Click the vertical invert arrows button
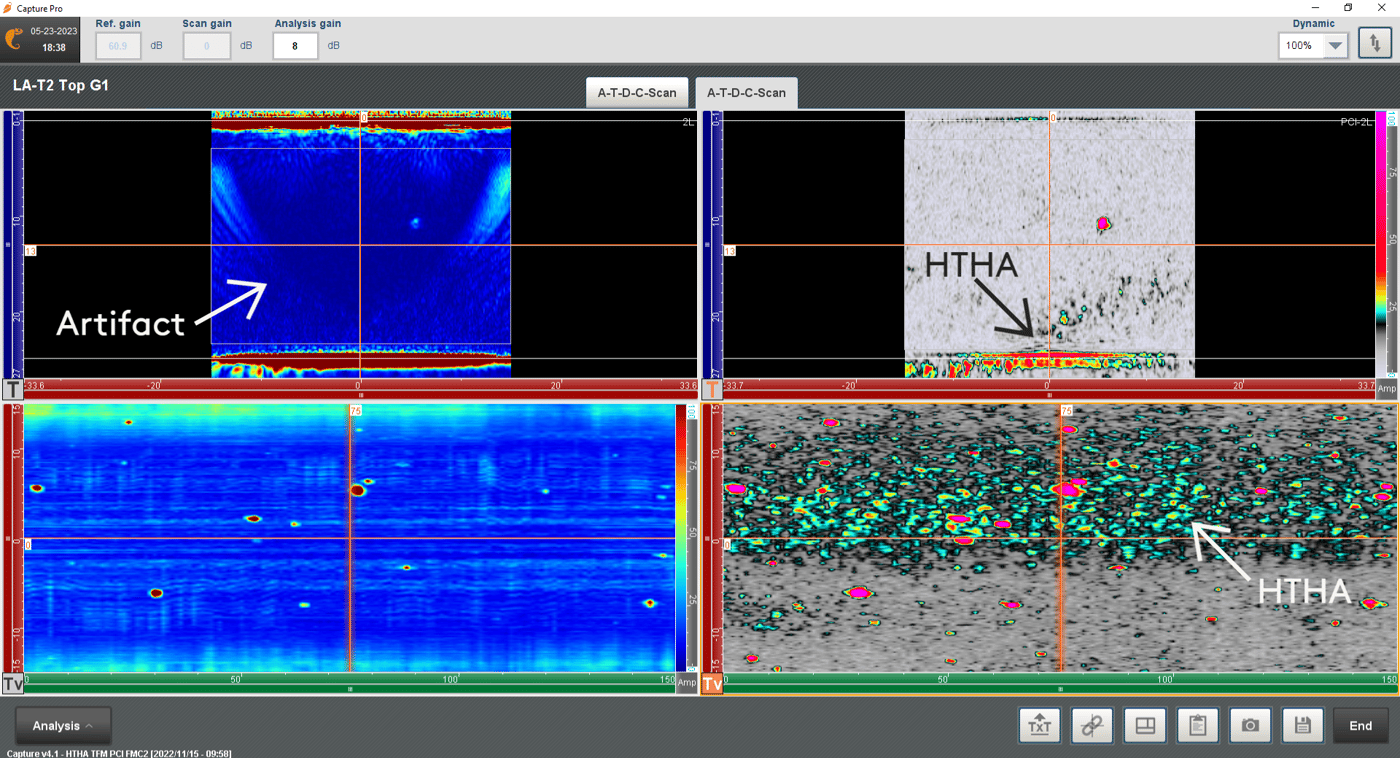The height and width of the screenshot is (758, 1400). (1375, 44)
